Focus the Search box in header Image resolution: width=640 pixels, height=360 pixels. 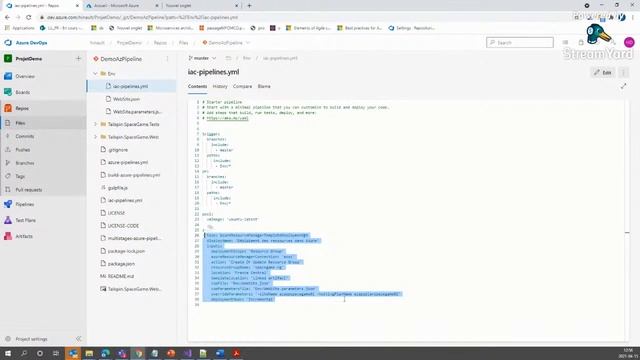[520, 42]
